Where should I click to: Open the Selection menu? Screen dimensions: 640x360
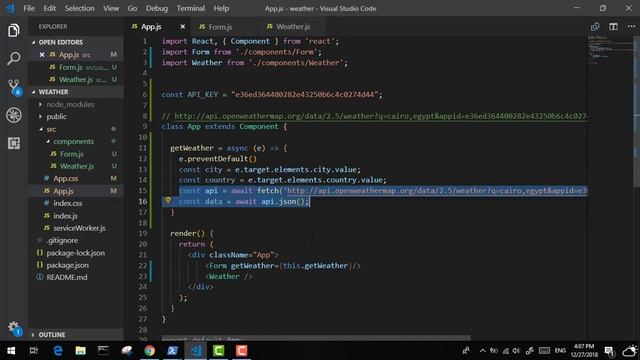(x=79, y=8)
